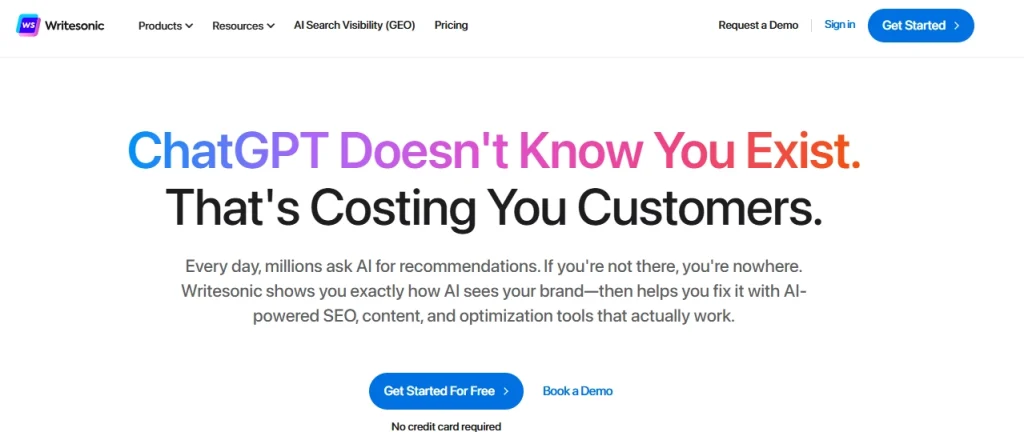
Task: Click the chevron next to Products
Action: coord(189,26)
